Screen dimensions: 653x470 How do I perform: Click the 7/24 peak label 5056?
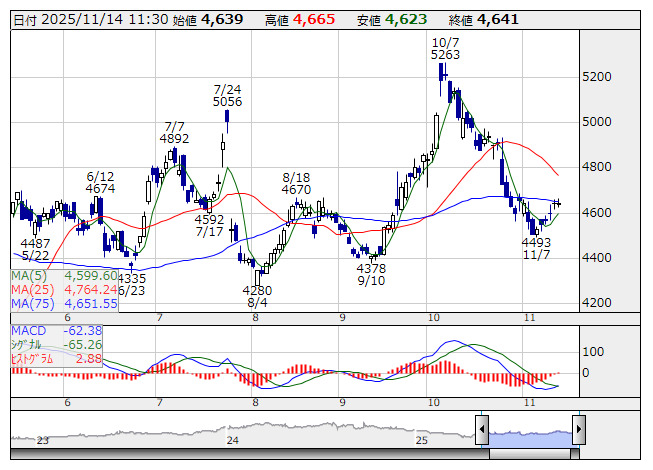point(228,101)
